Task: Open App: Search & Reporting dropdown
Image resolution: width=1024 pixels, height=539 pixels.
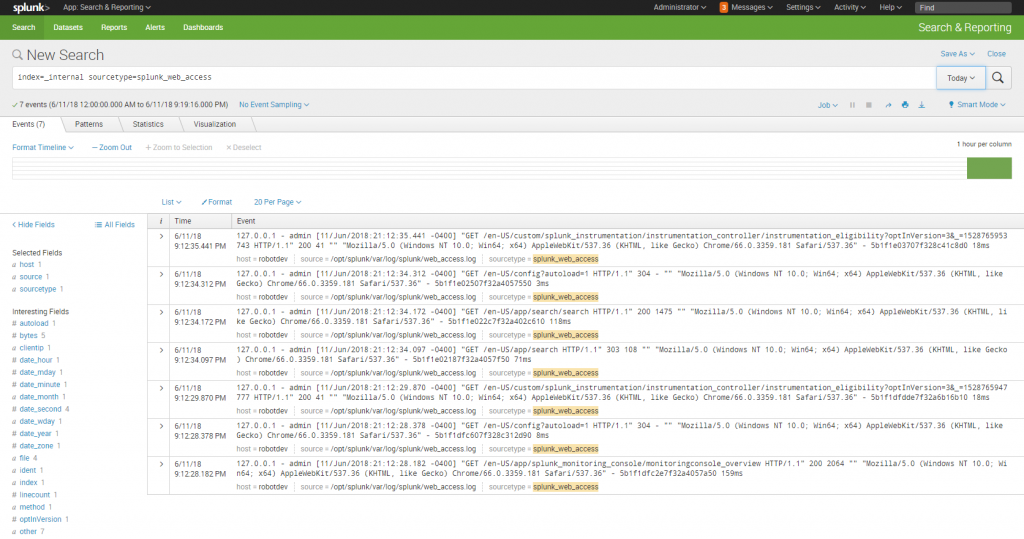Action: pos(106,7)
